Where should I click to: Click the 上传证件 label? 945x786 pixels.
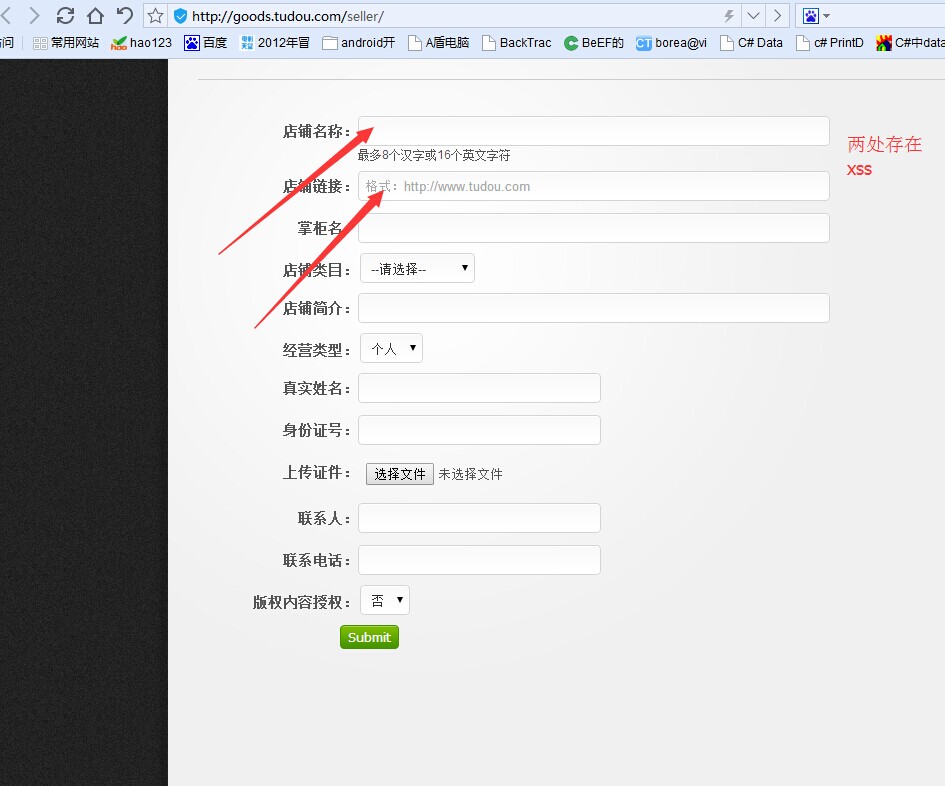(x=316, y=473)
